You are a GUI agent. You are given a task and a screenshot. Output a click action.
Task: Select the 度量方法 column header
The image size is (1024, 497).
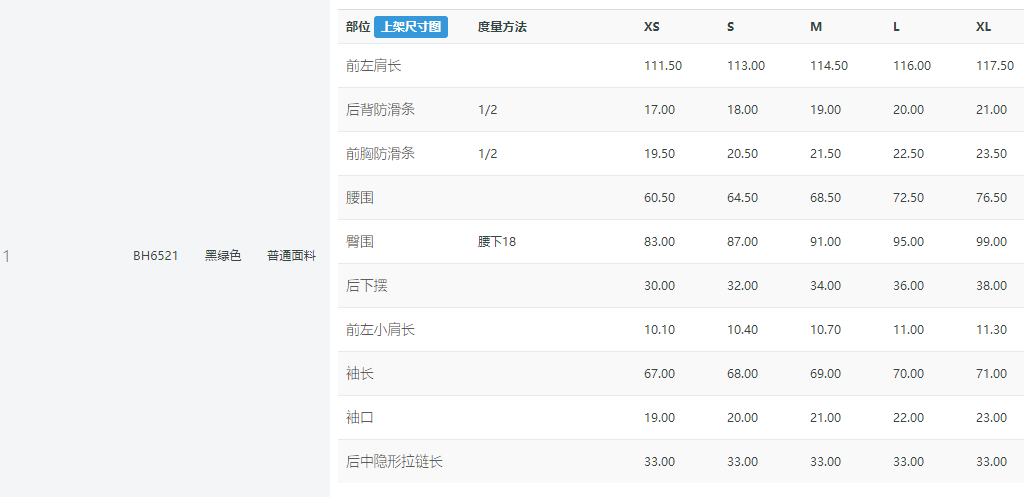(502, 27)
